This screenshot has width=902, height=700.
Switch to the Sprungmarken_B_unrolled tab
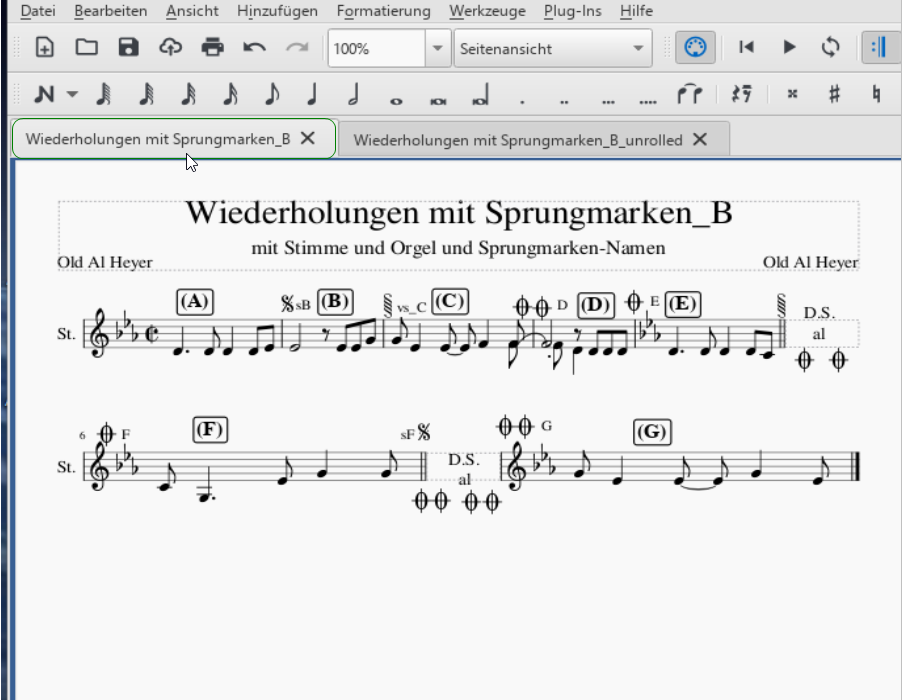tap(520, 140)
